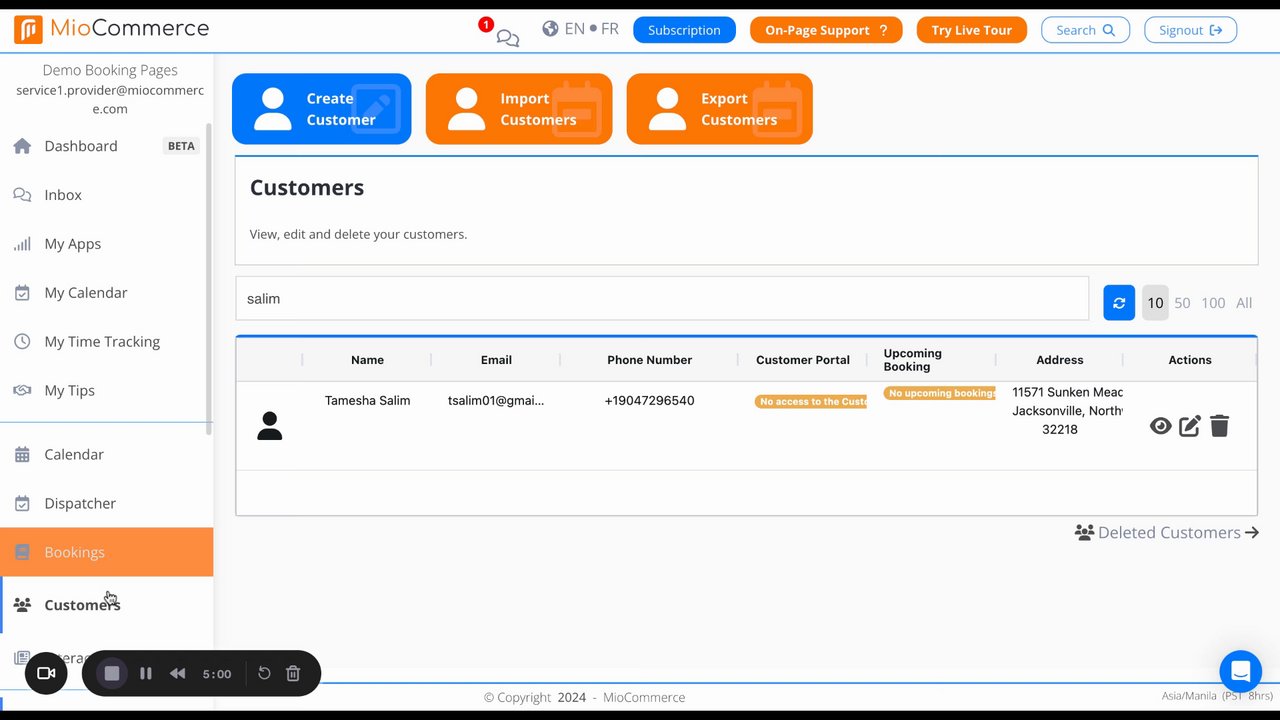Open Dashboard in the sidebar
This screenshot has width=1280, height=720.
81,146
